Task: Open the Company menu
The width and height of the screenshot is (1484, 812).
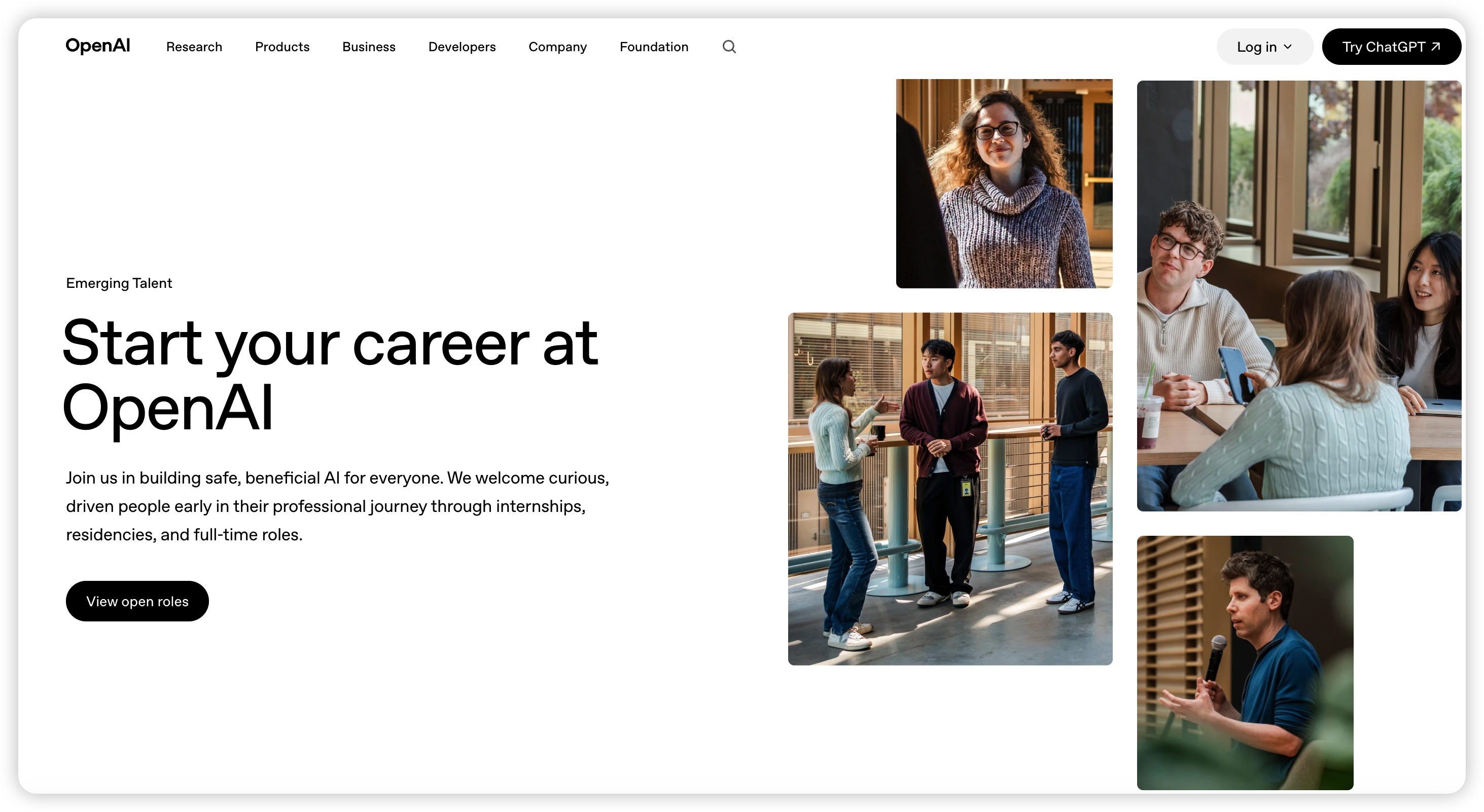Action: click(x=558, y=47)
